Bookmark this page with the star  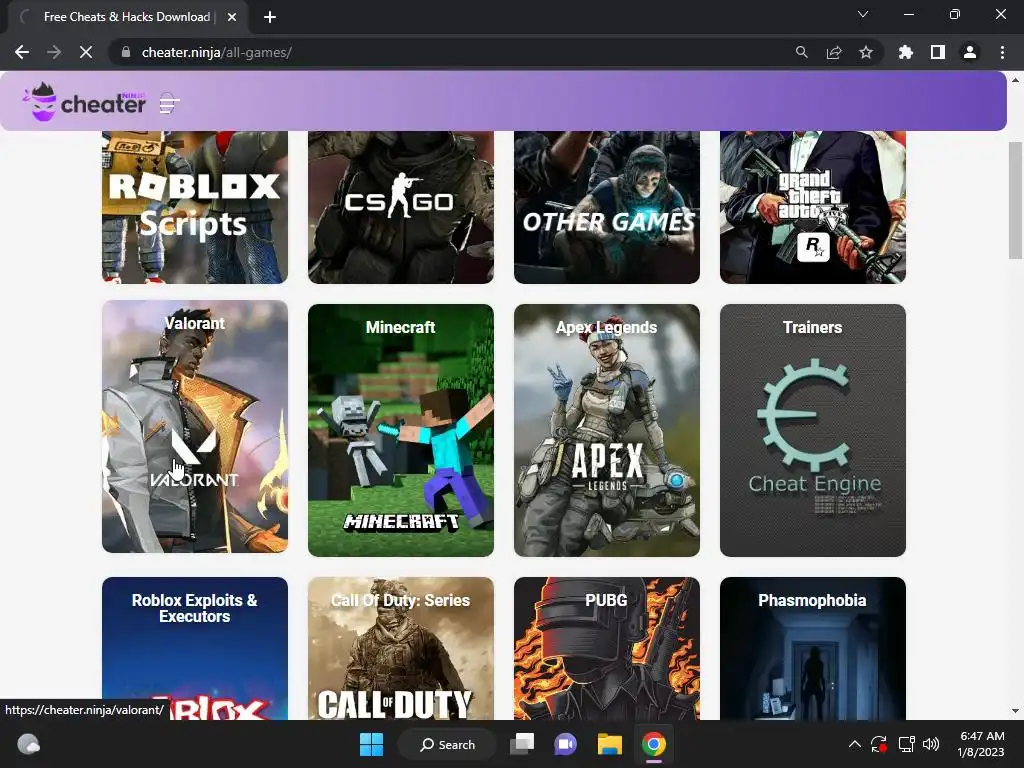[x=866, y=52]
